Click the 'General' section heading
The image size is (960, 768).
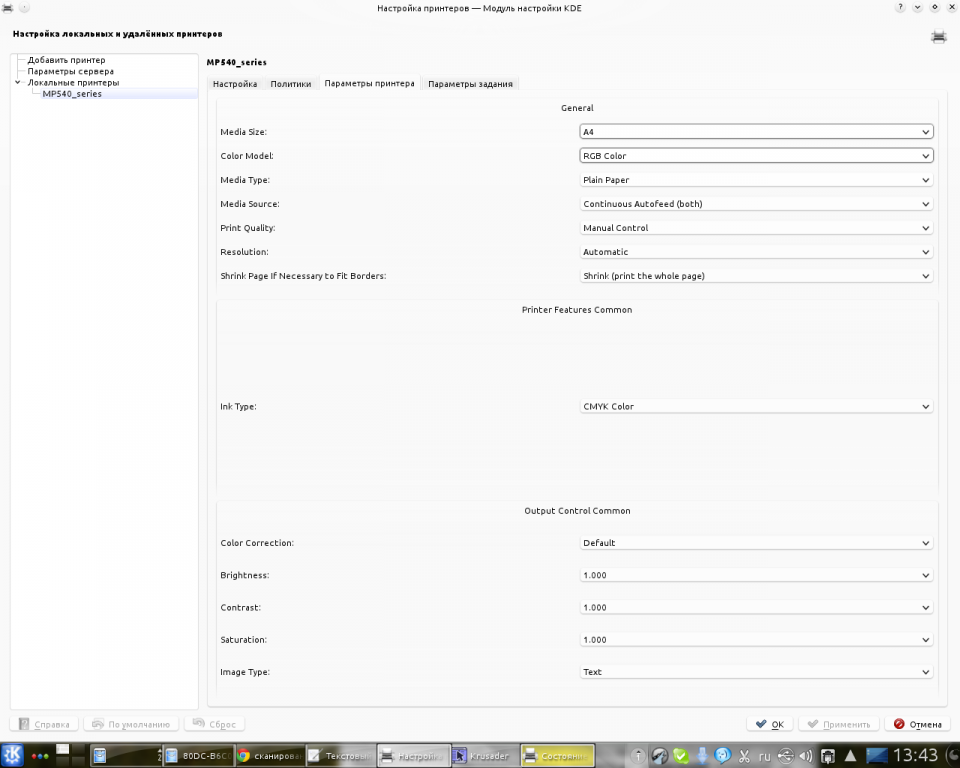click(577, 108)
